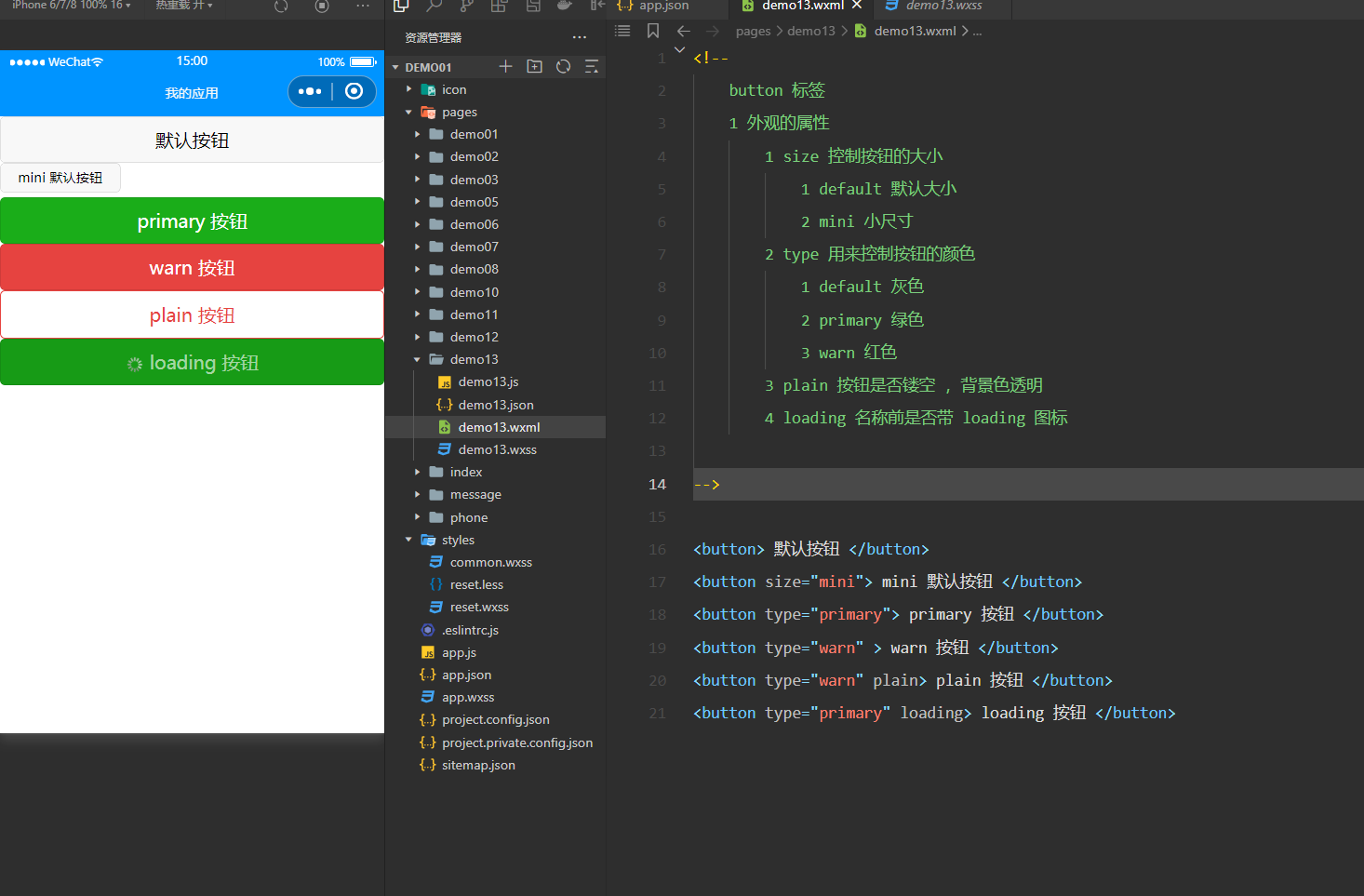Image resolution: width=1364 pixels, height=896 pixels.
Task: Click line number 14 in the gutter
Action: point(658,484)
